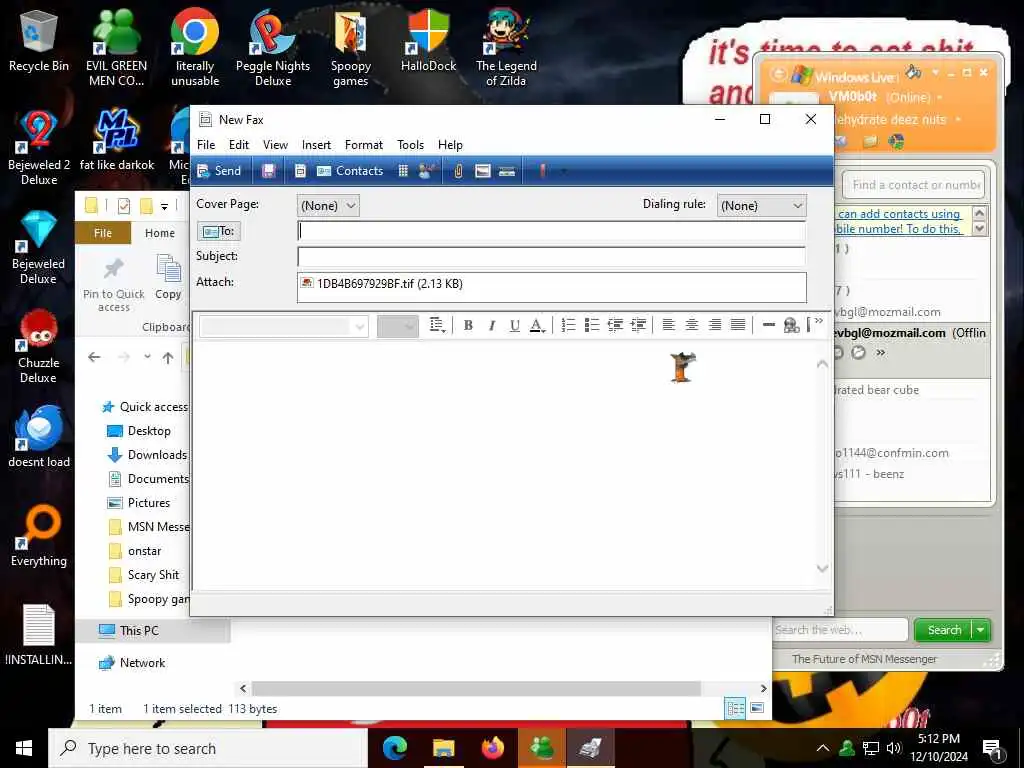Open Microsoft Edge from the taskbar
This screenshot has height=768, width=1024.
(x=394, y=748)
